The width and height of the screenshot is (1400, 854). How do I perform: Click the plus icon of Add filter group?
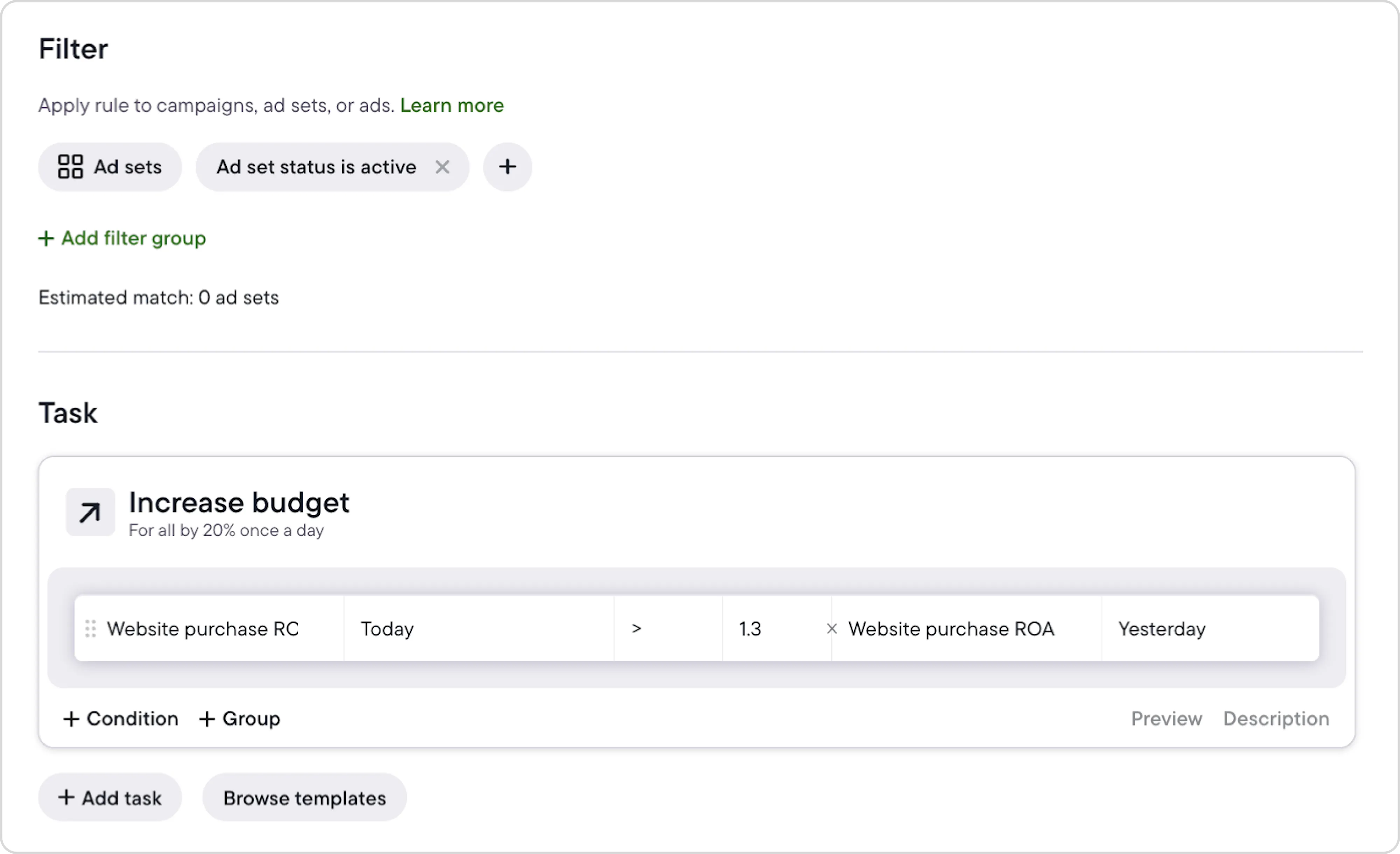46,239
